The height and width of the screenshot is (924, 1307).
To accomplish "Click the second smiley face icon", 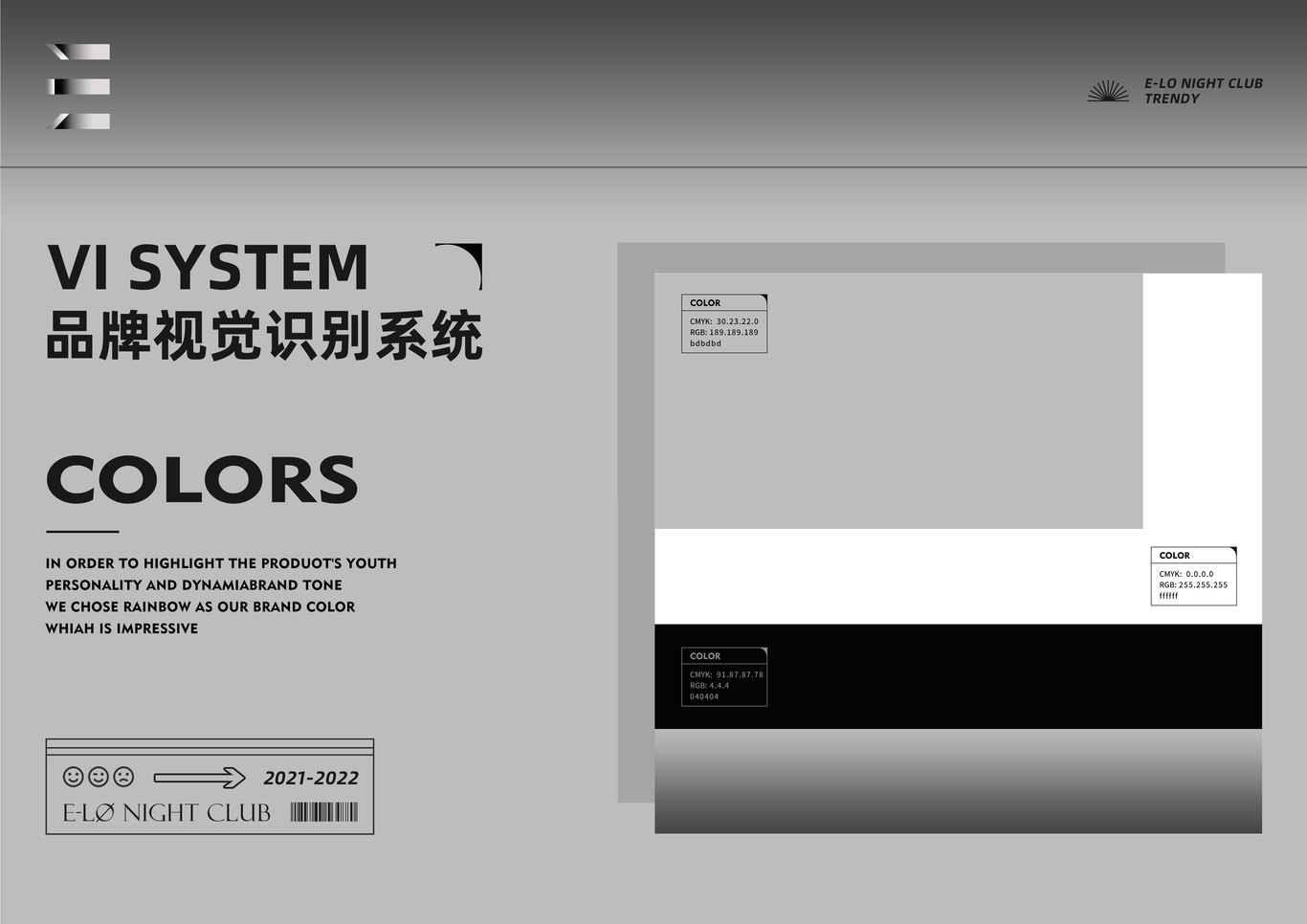I will (x=99, y=777).
